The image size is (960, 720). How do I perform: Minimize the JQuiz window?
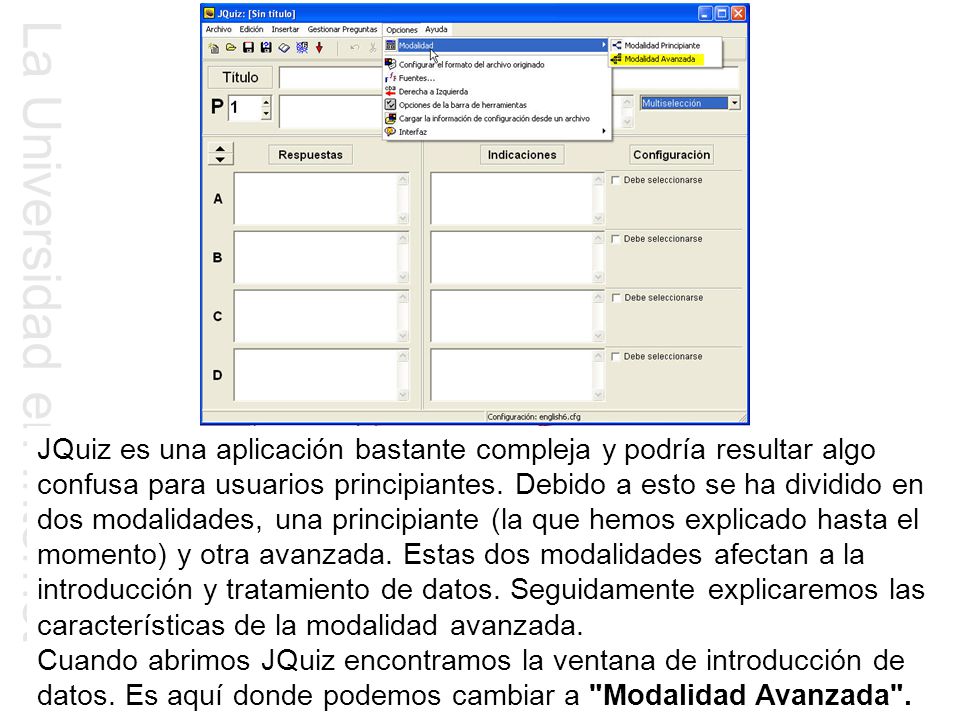[x=705, y=13]
